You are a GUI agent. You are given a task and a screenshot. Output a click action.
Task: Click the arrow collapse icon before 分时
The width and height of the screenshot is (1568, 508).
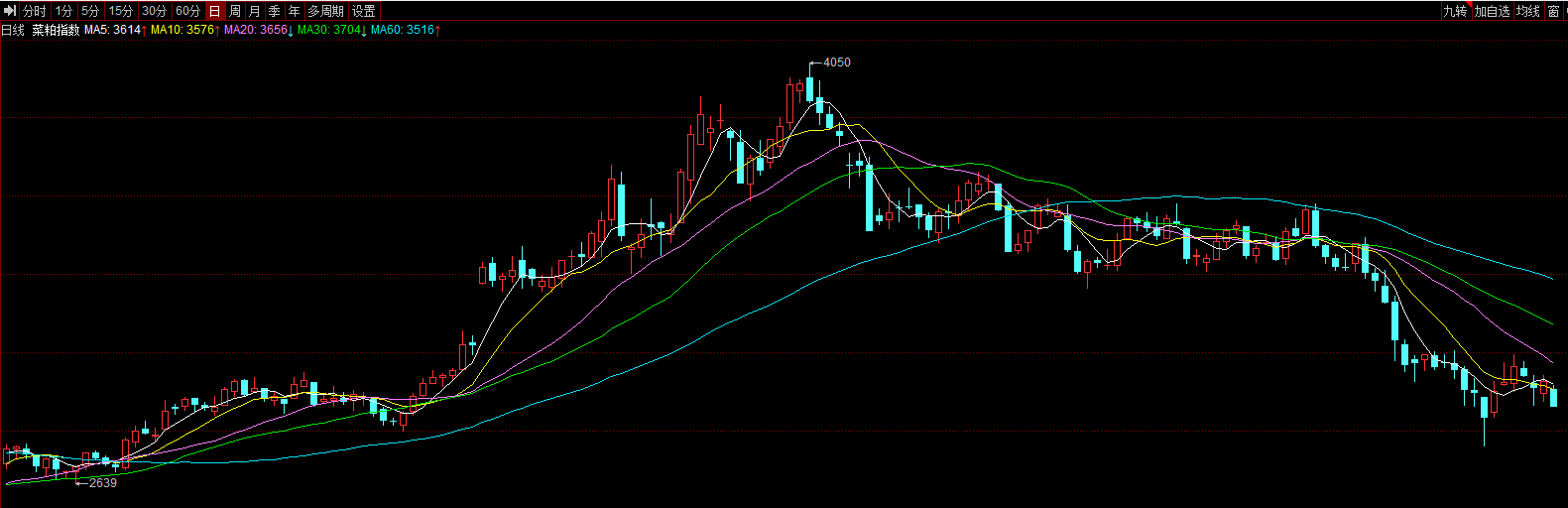tap(10, 11)
